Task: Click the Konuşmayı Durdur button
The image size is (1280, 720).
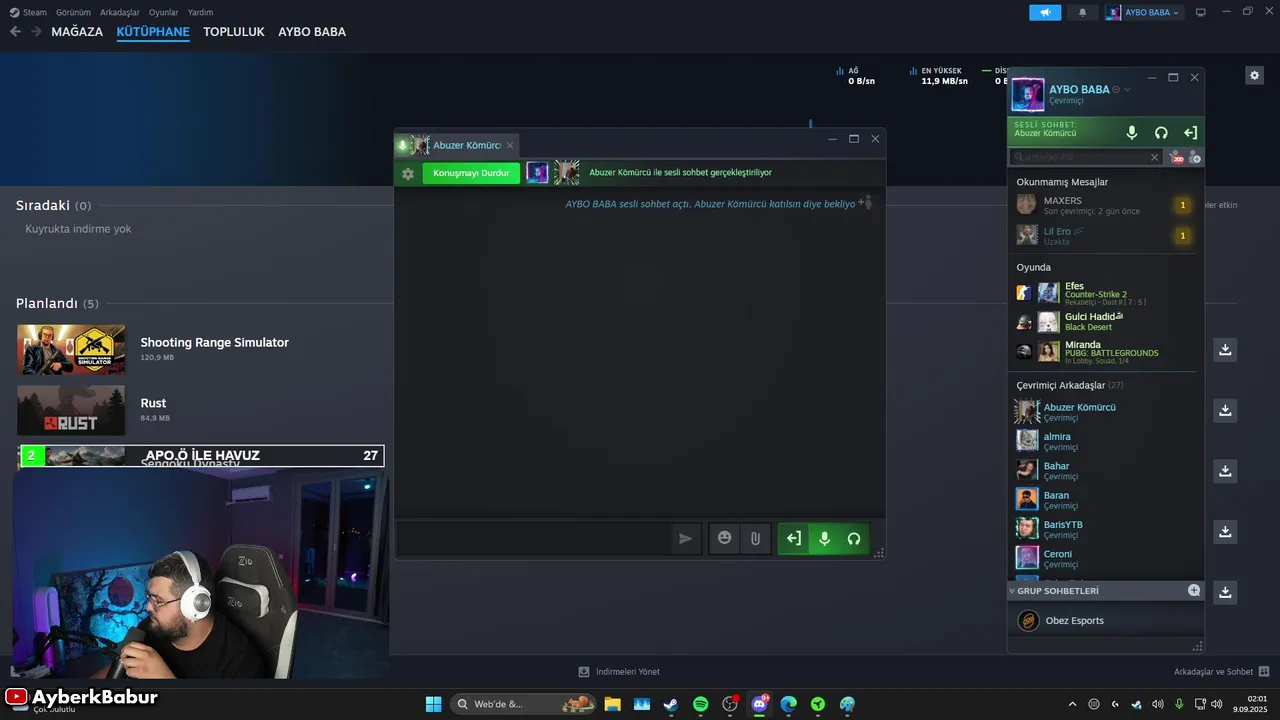Action: pos(471,173)
